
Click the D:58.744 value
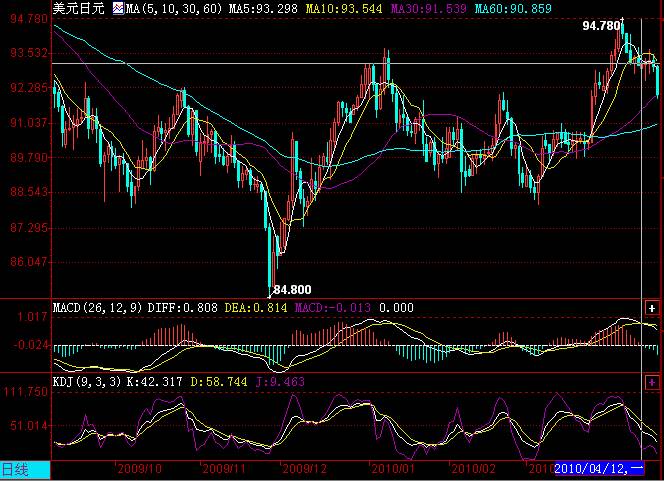pos(219,381)
